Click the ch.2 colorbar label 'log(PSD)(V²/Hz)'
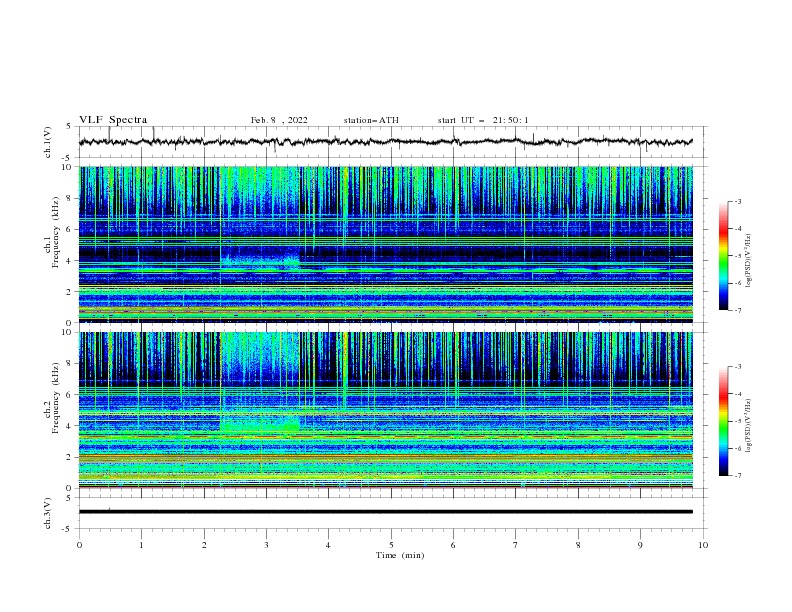The width and height of the screenshot is (792, 612). [749, 426]
